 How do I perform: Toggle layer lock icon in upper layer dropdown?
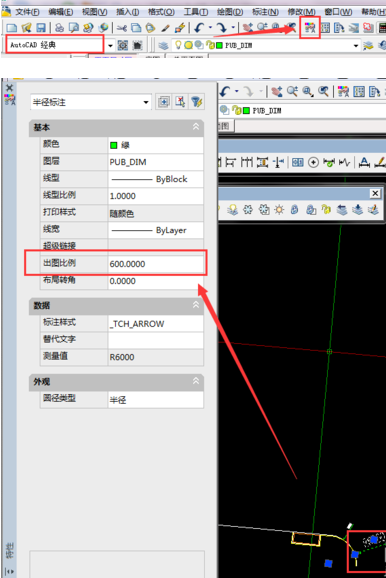(x=210, y=45)
